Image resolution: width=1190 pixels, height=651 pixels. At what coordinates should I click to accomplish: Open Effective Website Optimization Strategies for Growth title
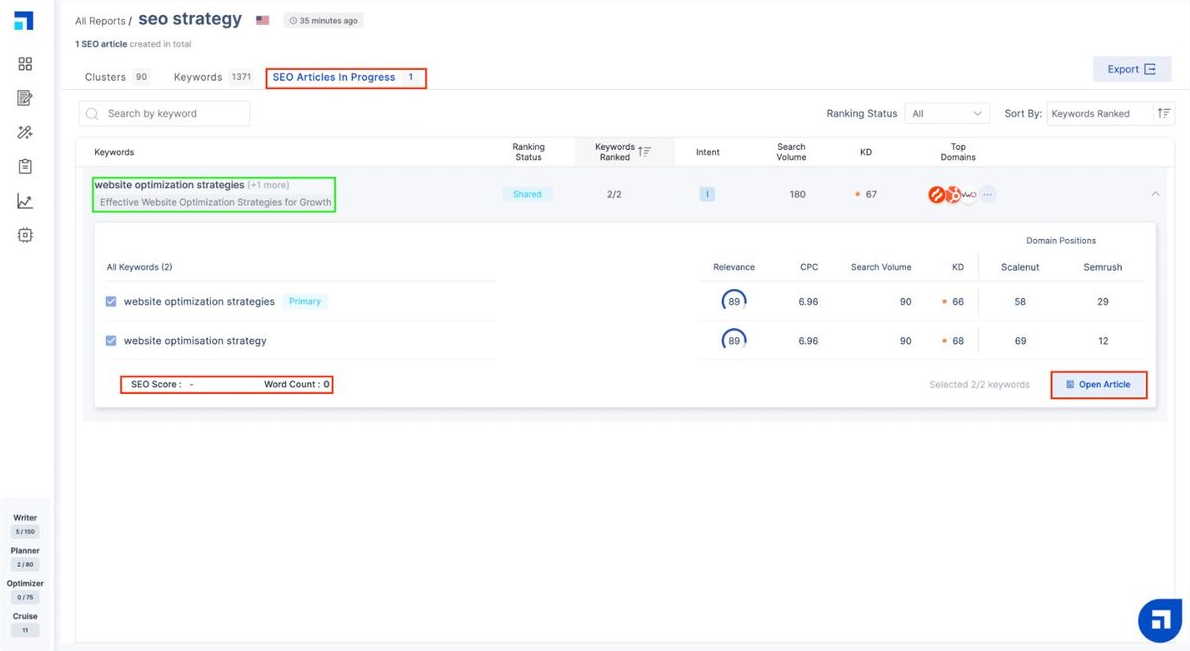click(216, 203)
